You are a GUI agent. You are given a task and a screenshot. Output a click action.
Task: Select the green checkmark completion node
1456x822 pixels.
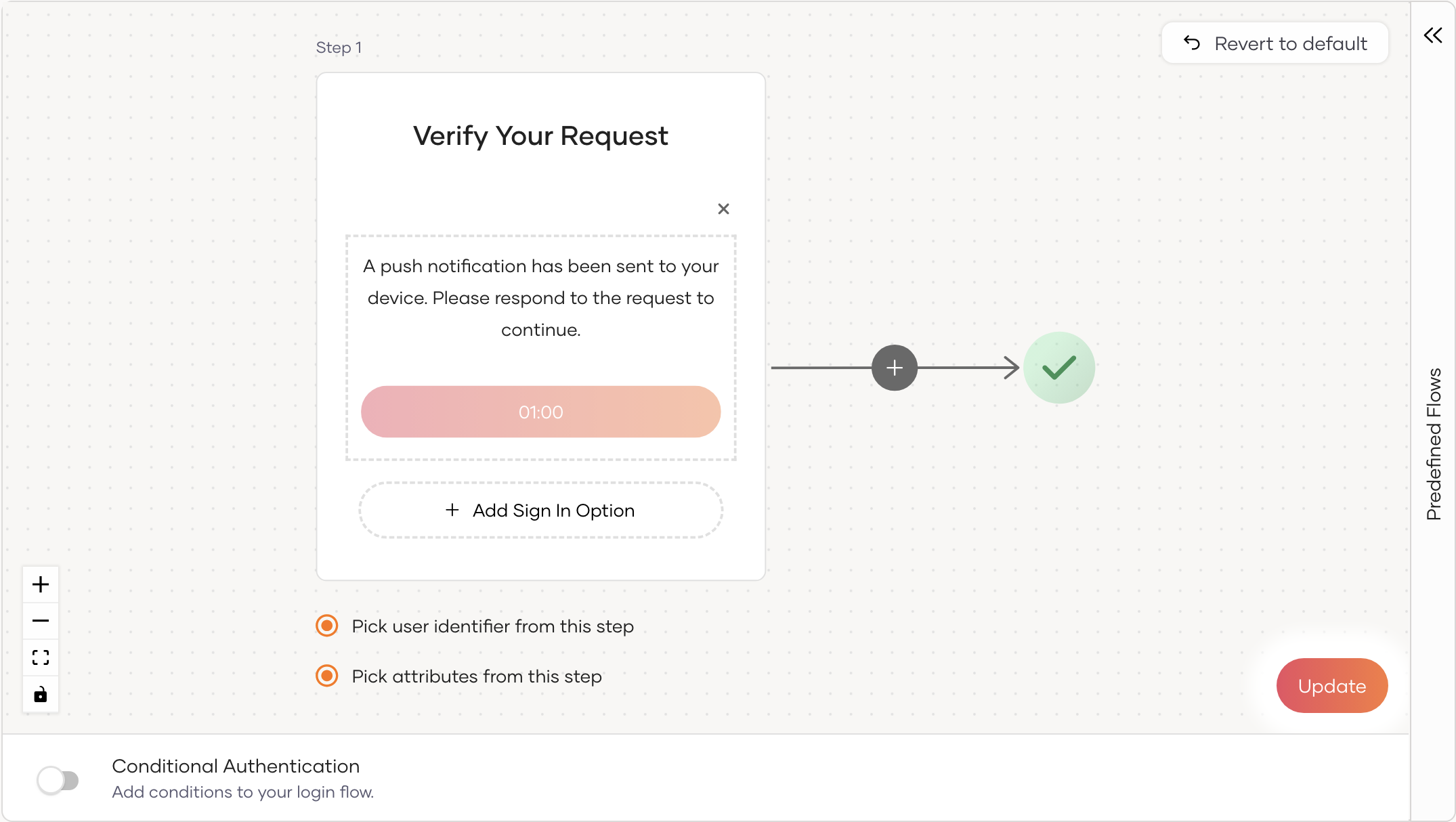pos(1059,367)
